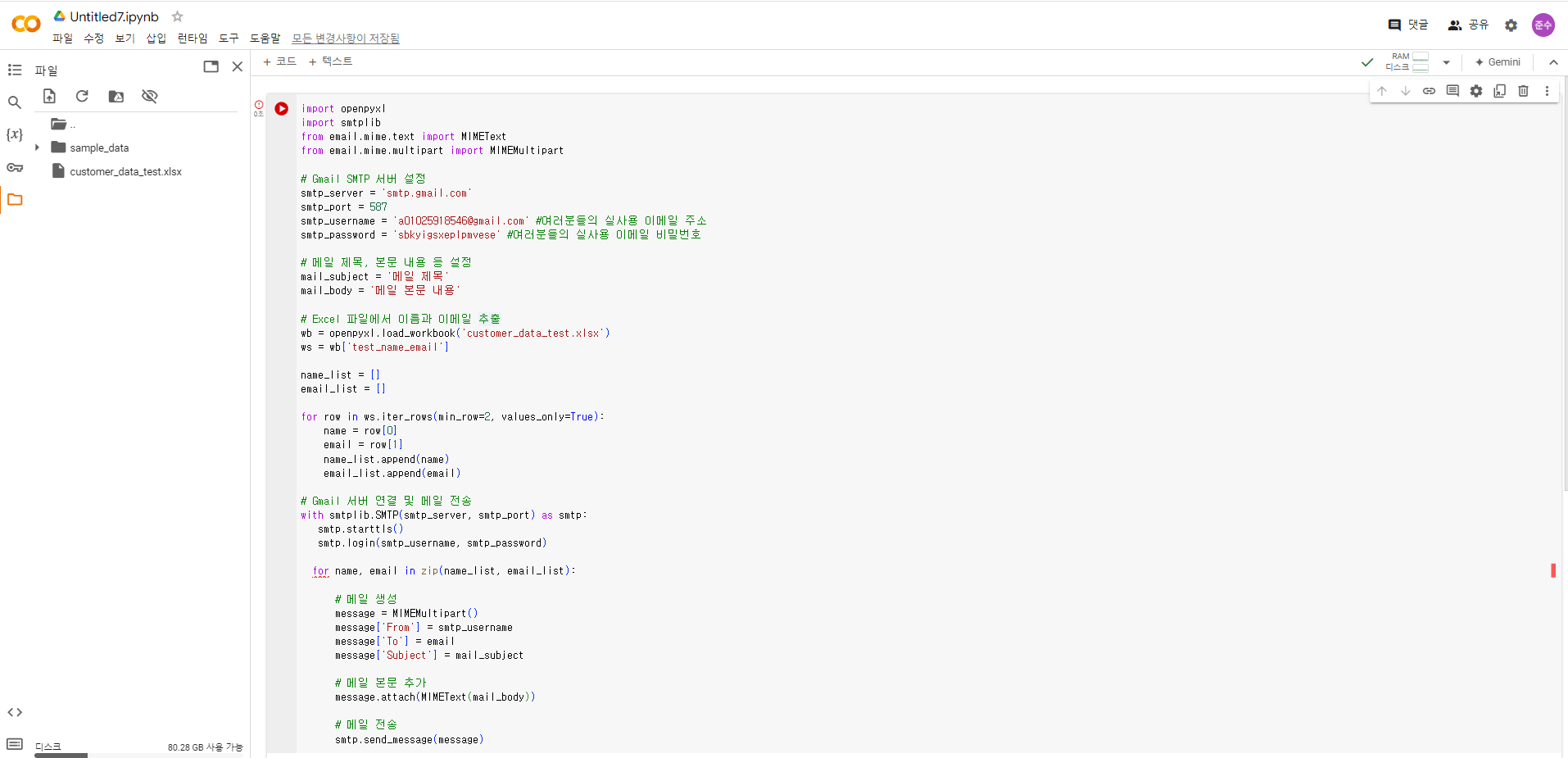The image size is (1568, 758).
Task: Click the connected checkmark status icon
Action: [1367, 62]
